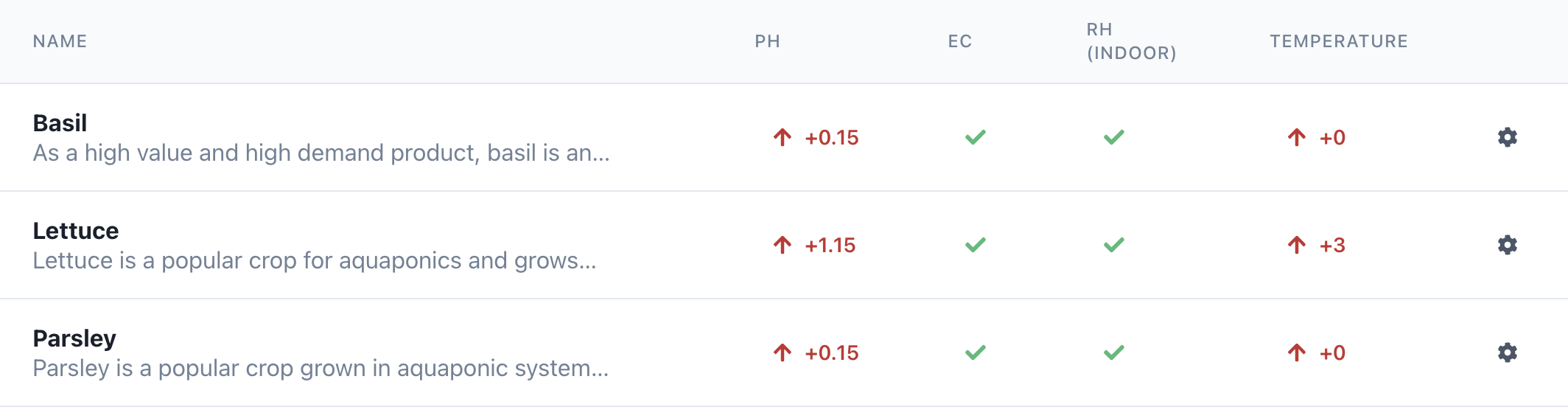1568x410 pixels.
Task: Open settings gear for Parsley row
Action: 1507,352
